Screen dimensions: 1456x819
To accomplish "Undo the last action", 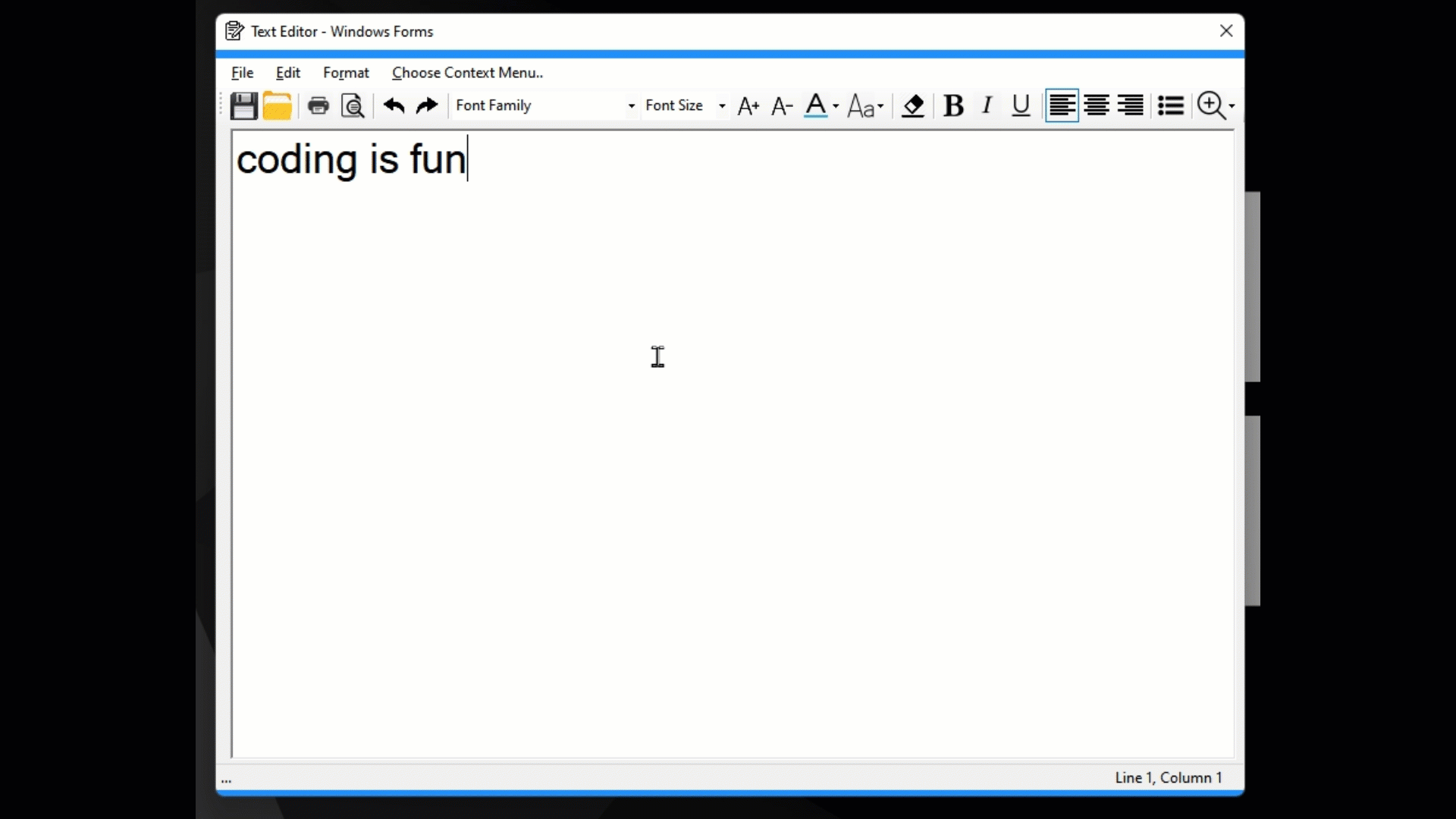I will (x=394, y=105).
